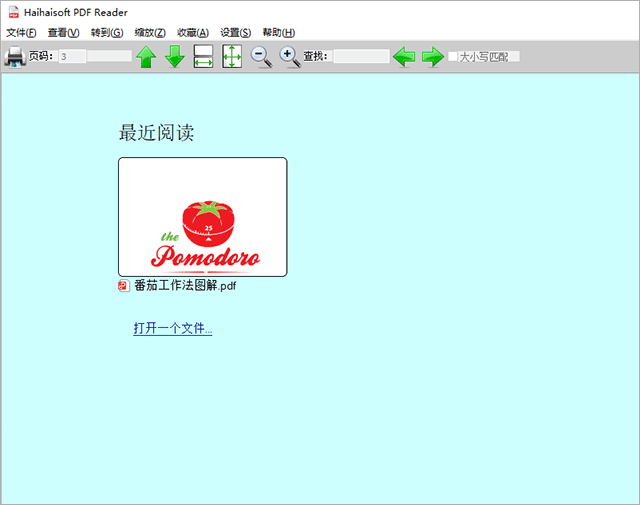Screen dimensions: 640x505
Task: Click the 番茄工作法图解.pdf file name
Action: click(185, 285)
